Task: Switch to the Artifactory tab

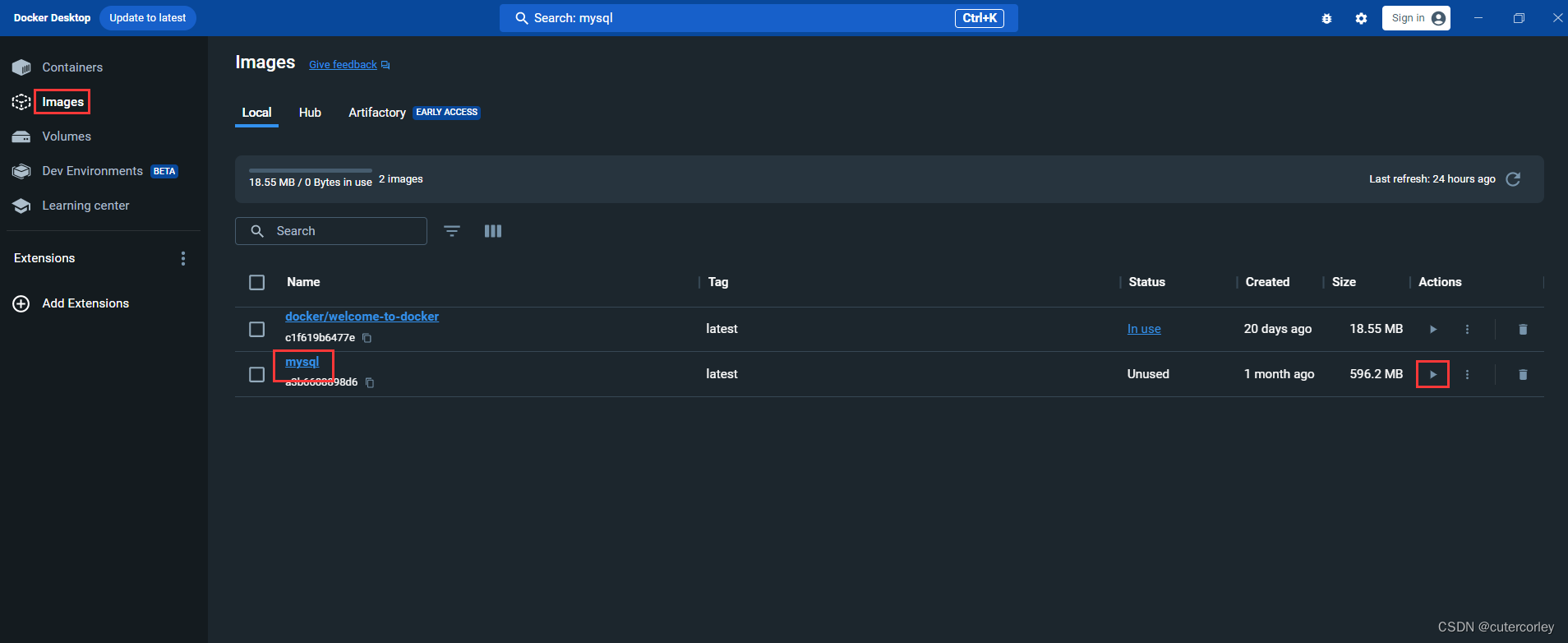Action: pyautogui.click(x=377, y=113)
